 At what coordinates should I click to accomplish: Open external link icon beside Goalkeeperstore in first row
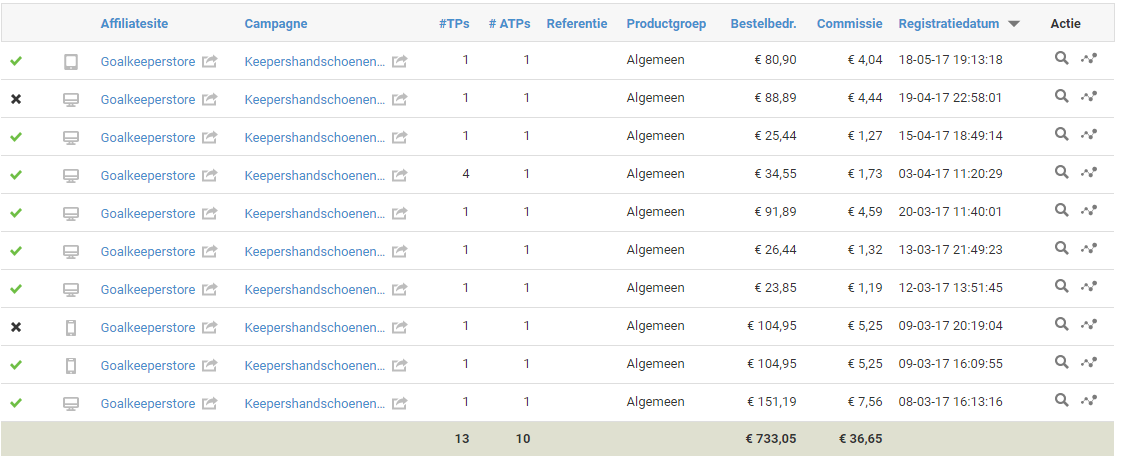tap(209, 62)
